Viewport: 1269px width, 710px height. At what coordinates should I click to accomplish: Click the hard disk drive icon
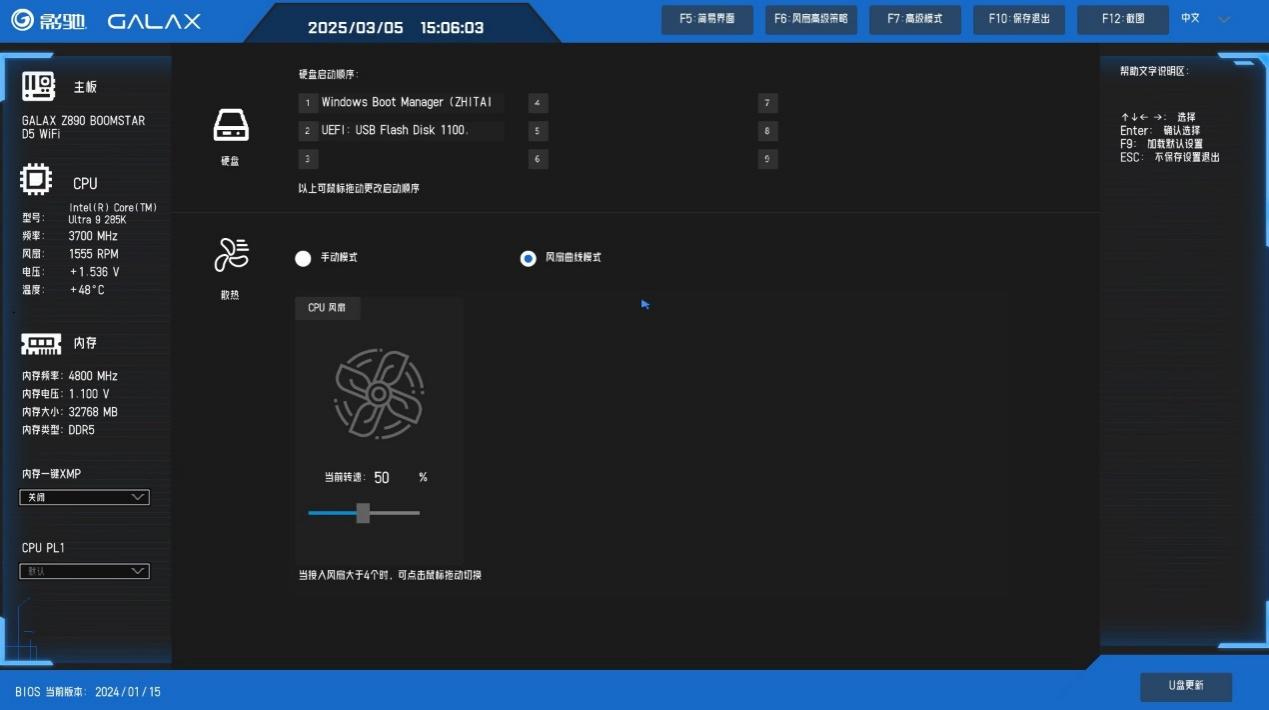(x=231, y=125)
